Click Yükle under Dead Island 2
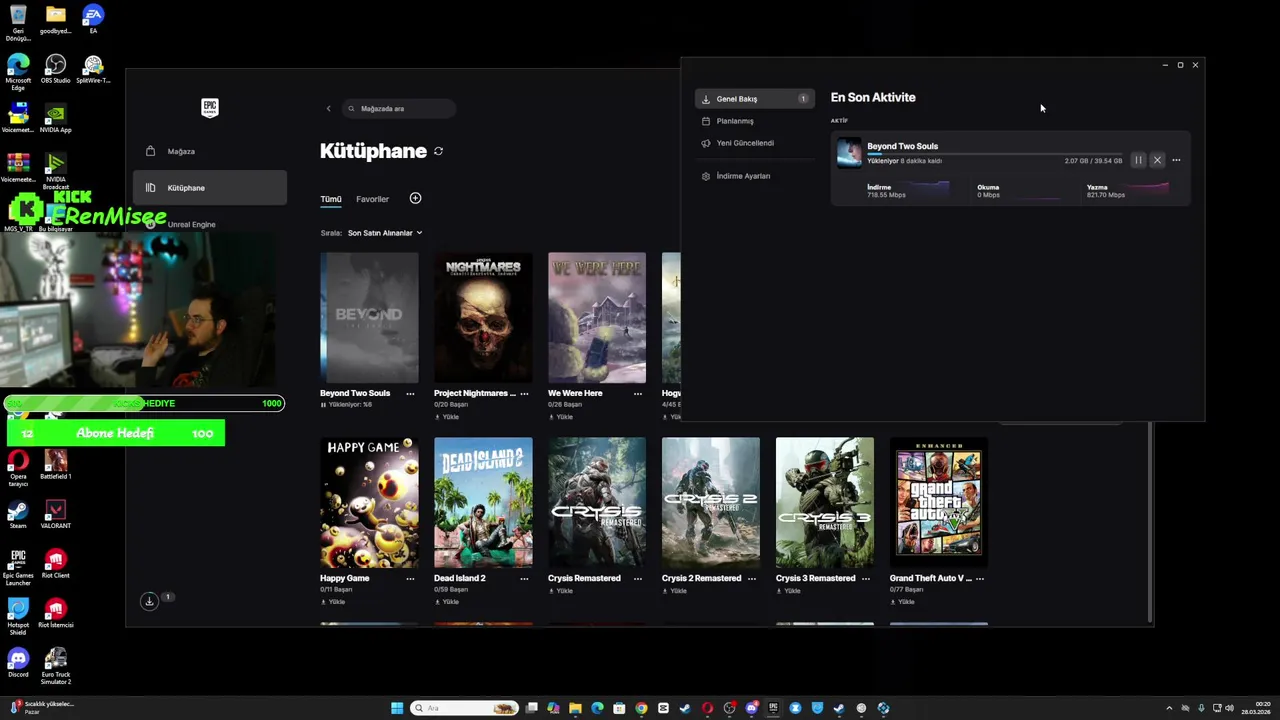Image resolution: width=1280 pixels, height=720 pixels. pyautogui.click(x=446, y=602)
